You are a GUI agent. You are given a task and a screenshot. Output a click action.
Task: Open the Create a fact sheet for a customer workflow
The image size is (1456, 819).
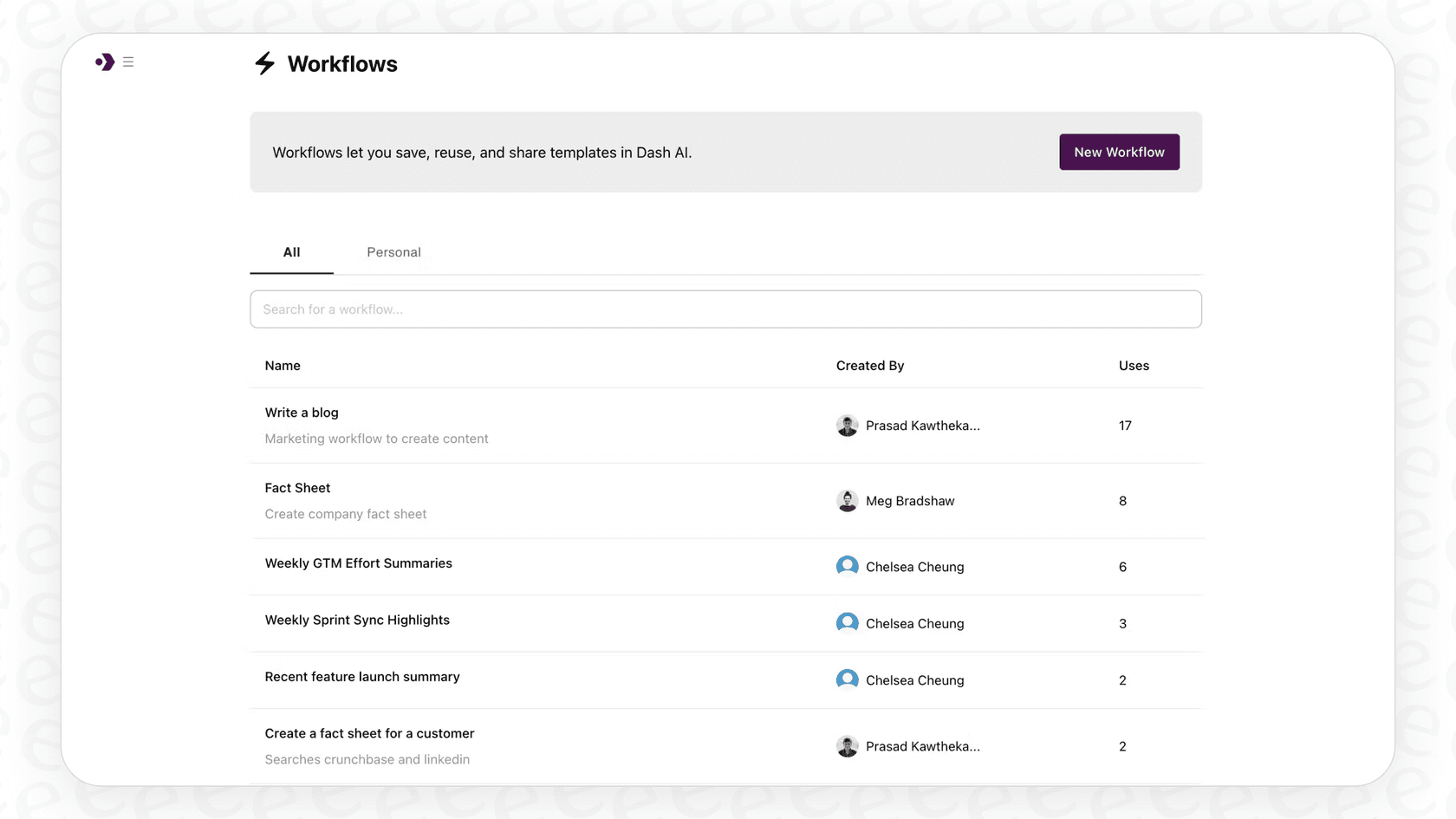pos(369,732)
